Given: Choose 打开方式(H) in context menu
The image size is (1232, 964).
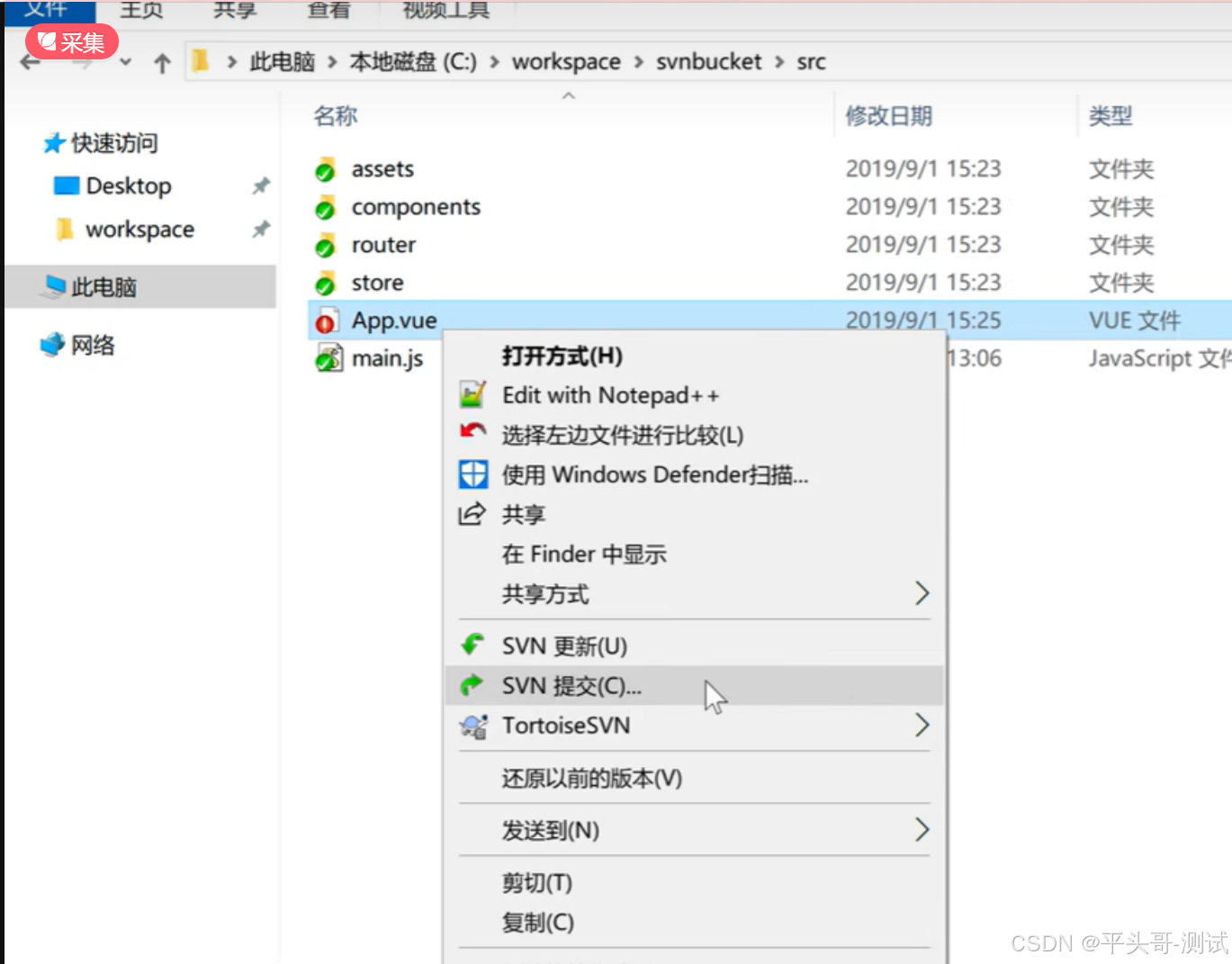Looking at the screenshot, I should point(694,356).
